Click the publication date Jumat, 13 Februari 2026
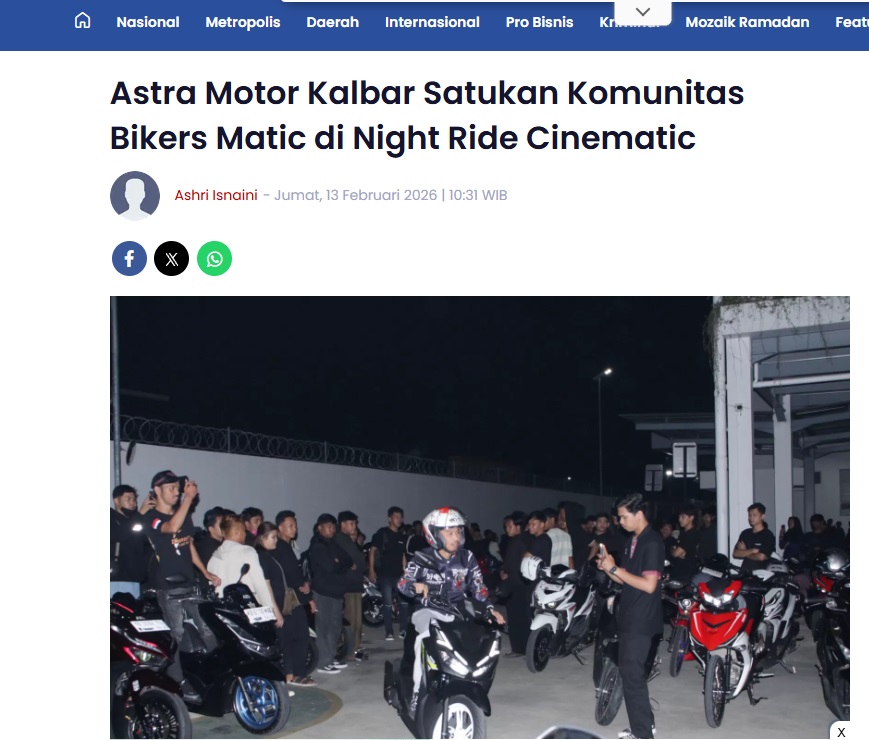The width and height of the screenshot is (869, 740). click(356, 195)
